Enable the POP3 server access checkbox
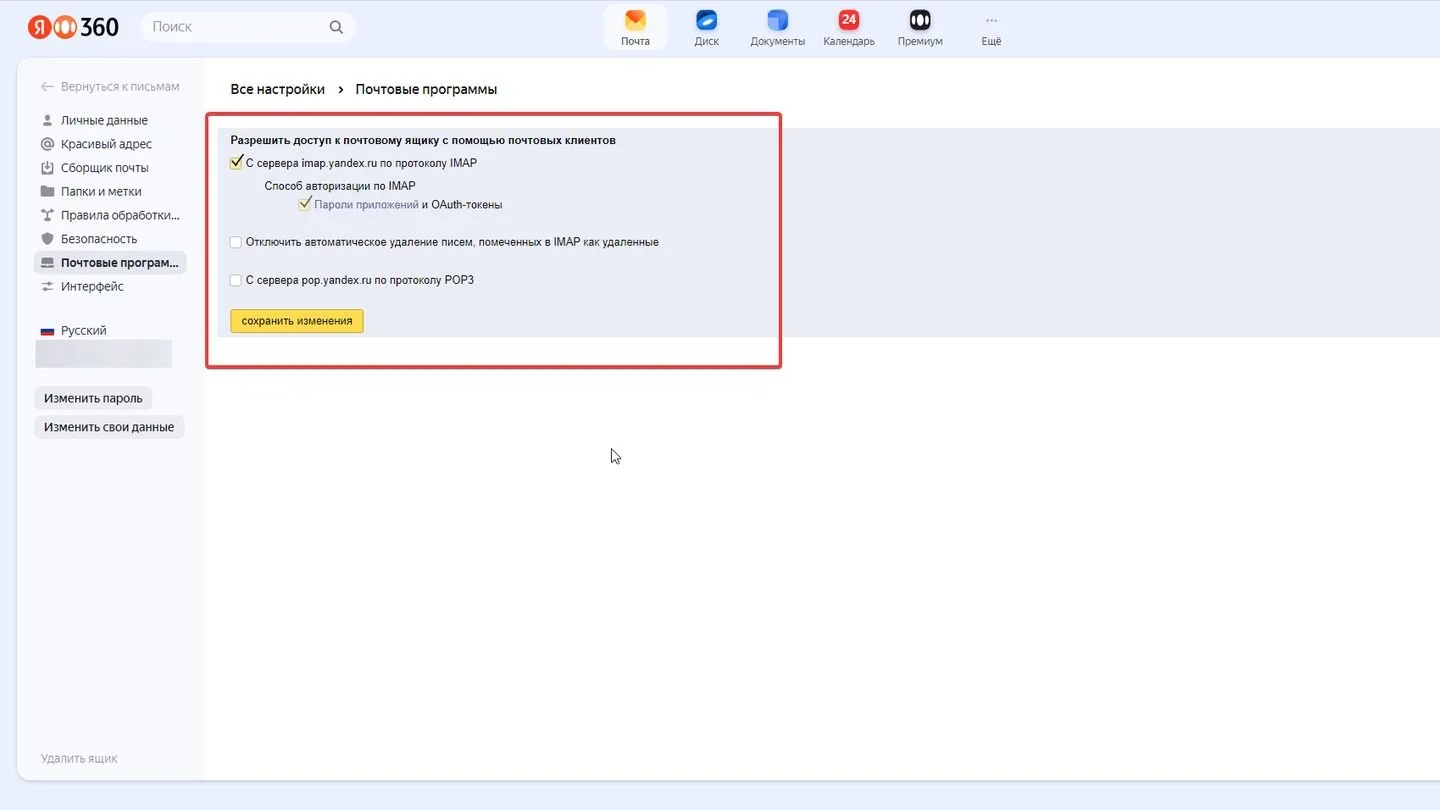Screen dimensions: 1440x810 point(236,280)
